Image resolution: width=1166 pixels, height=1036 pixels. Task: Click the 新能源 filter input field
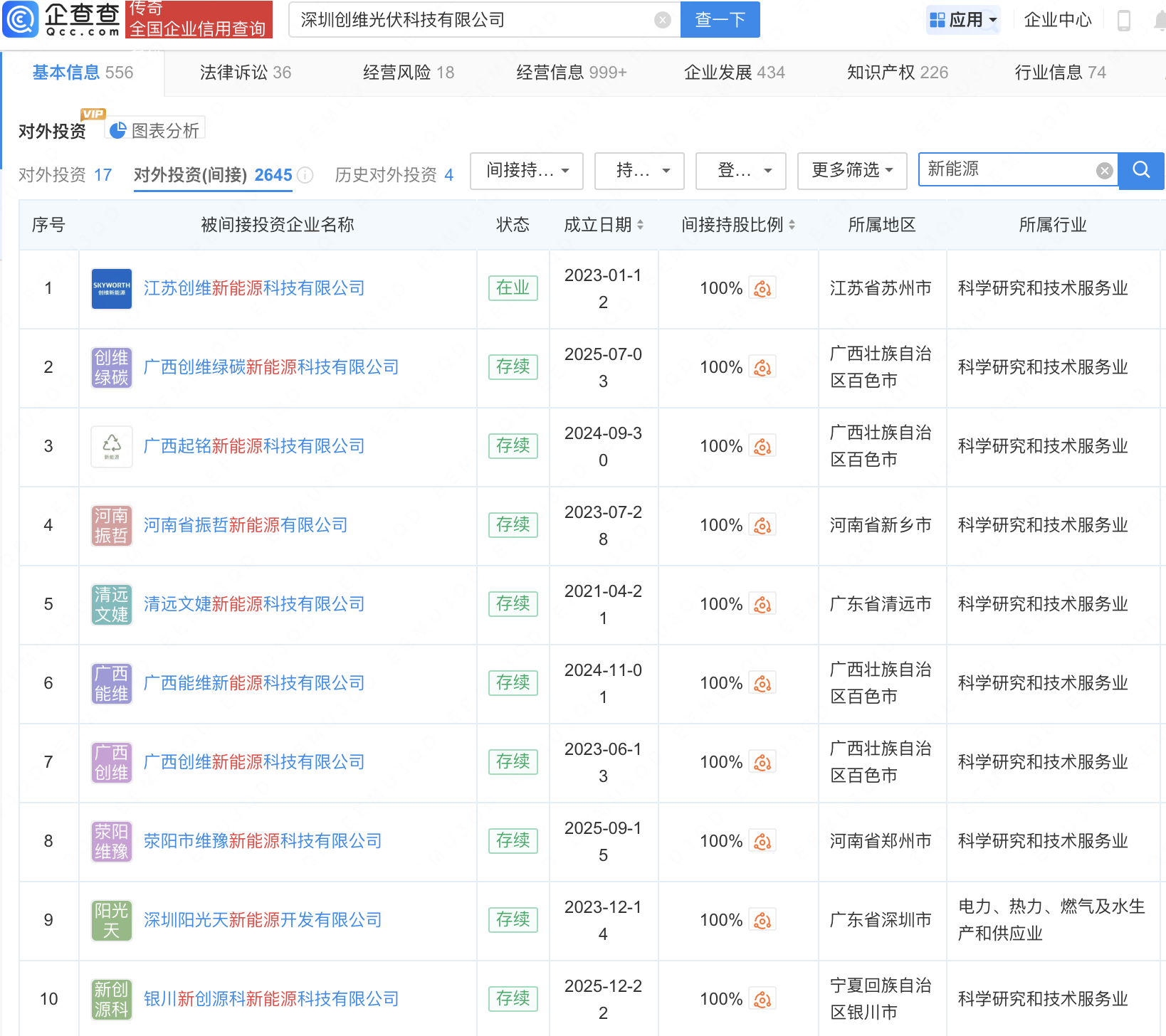(x=1007, y=169)
